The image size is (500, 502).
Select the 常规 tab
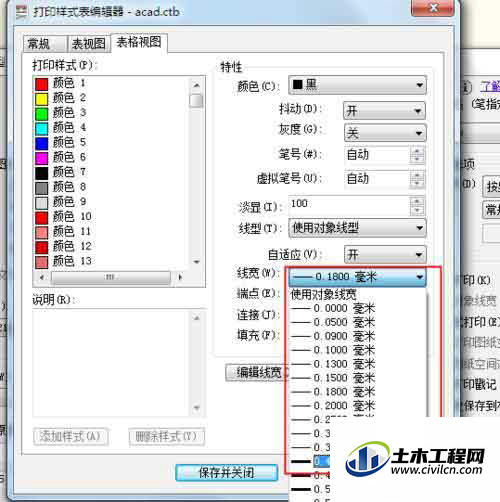pyautogui.click(x=45, y=44)
